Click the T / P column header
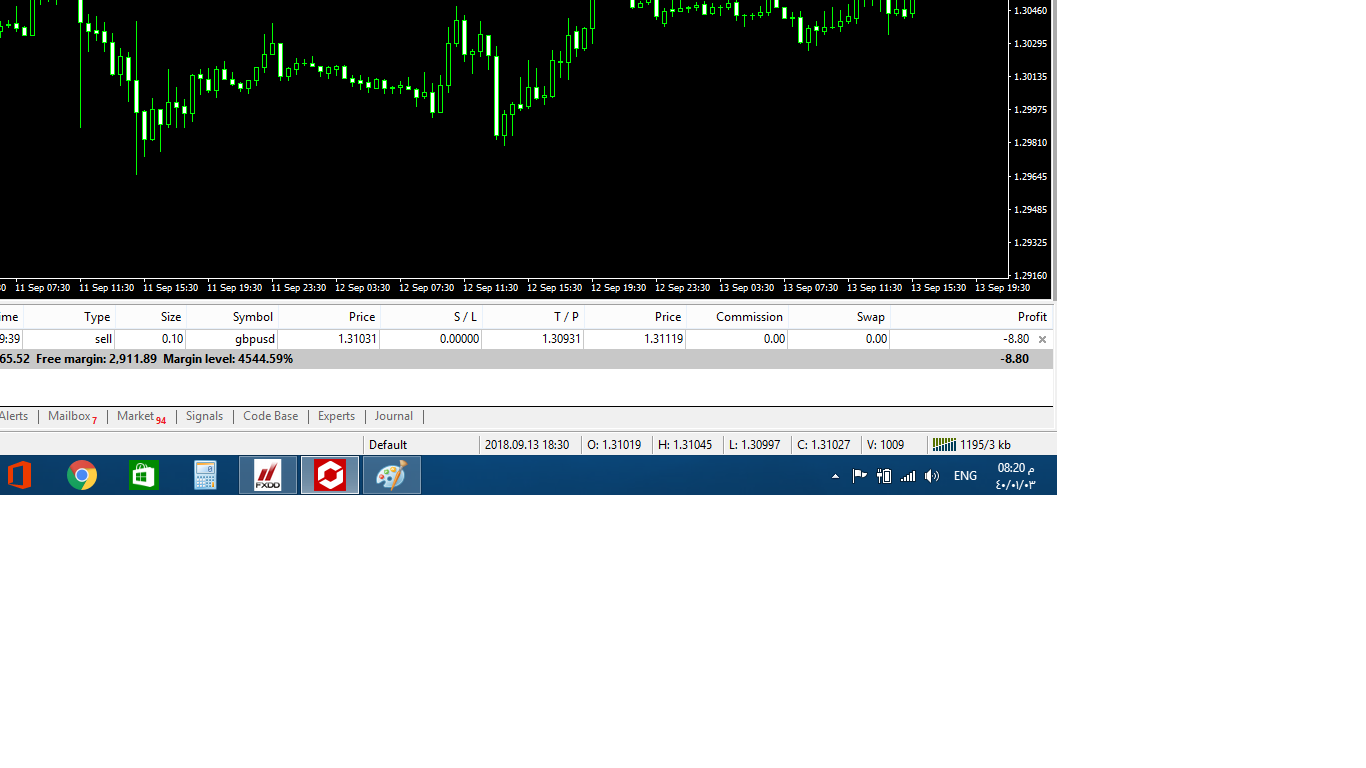This screenshot has width=1366, height=768. [x=567, y=317]
